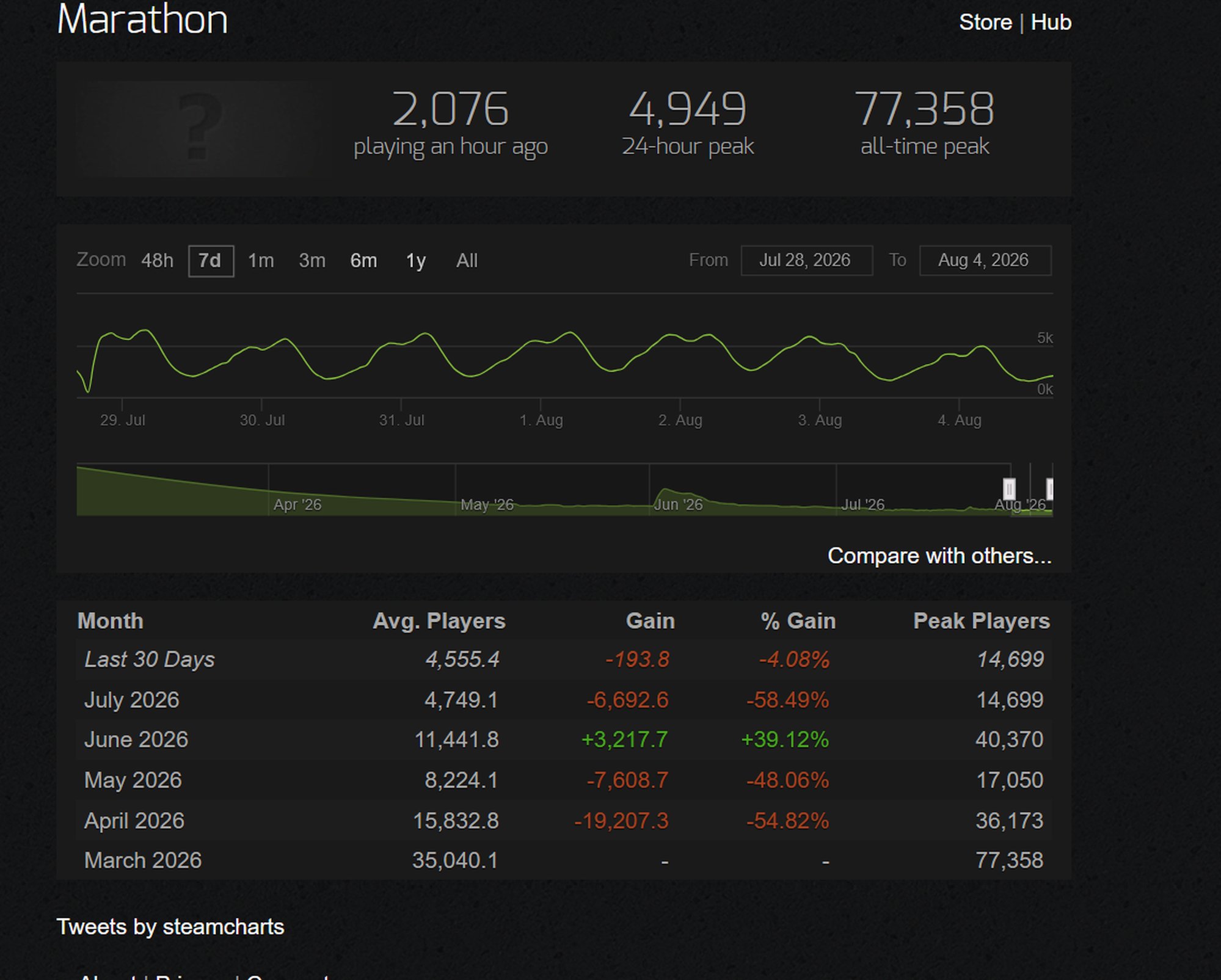This screenshot has width=1221, height=980.
Task: Click May '26 in the navigator timeline
Action: pos(487,504)
